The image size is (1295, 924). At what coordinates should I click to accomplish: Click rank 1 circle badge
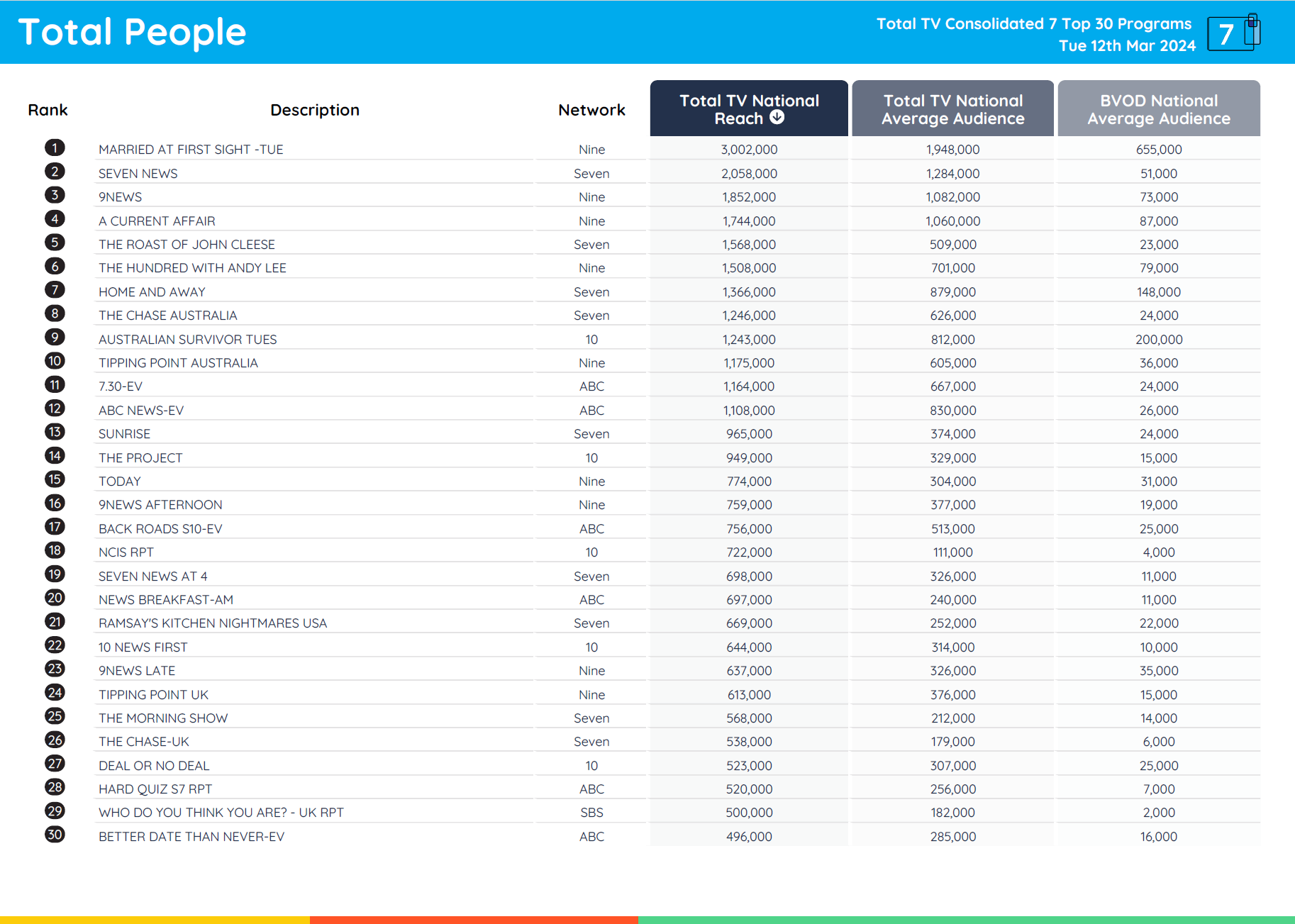click(x=55, y=147)
